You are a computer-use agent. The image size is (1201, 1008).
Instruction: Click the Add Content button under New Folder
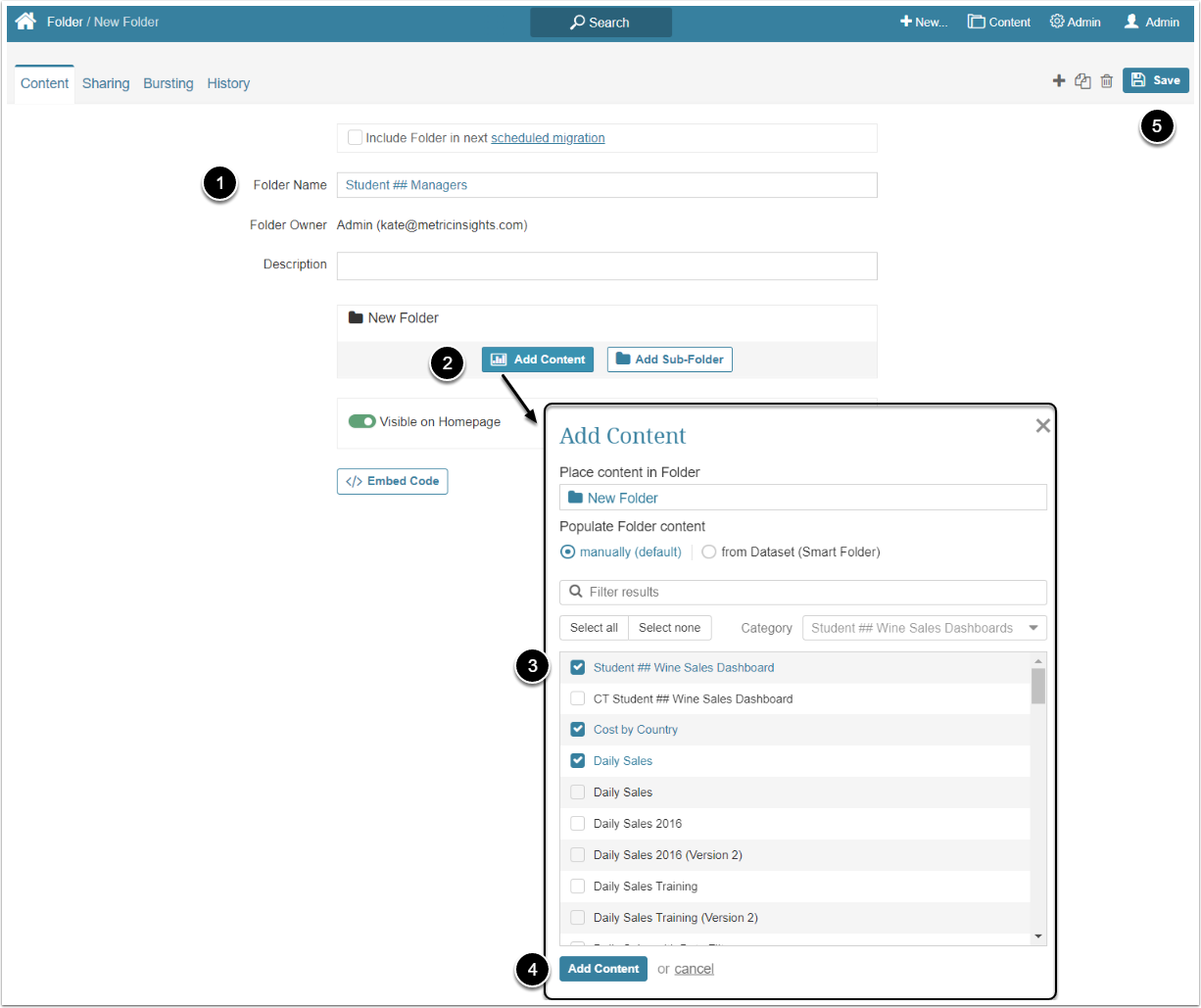pos(537,360)
